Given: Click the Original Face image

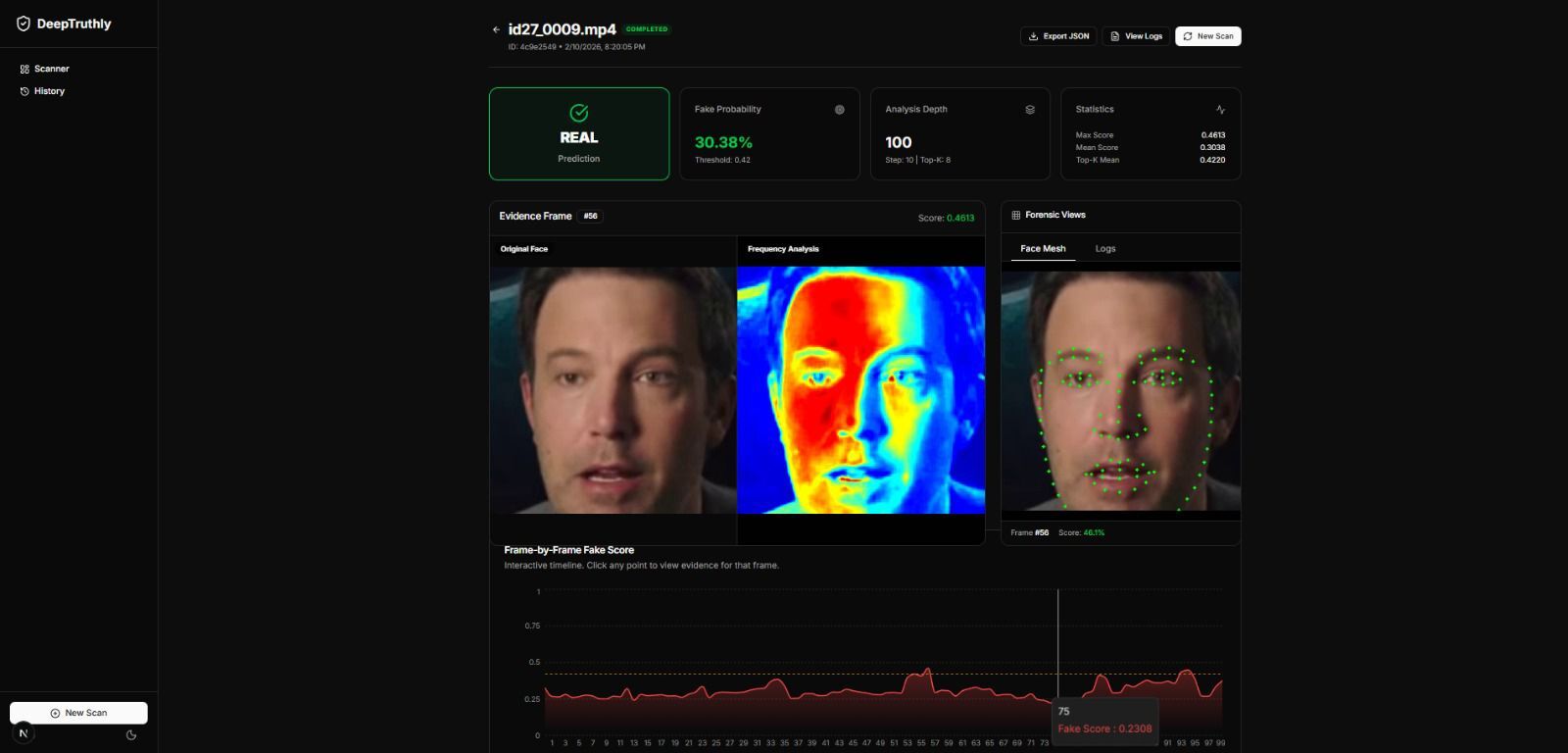Looking at the screenshot, I should click(612, 390).
